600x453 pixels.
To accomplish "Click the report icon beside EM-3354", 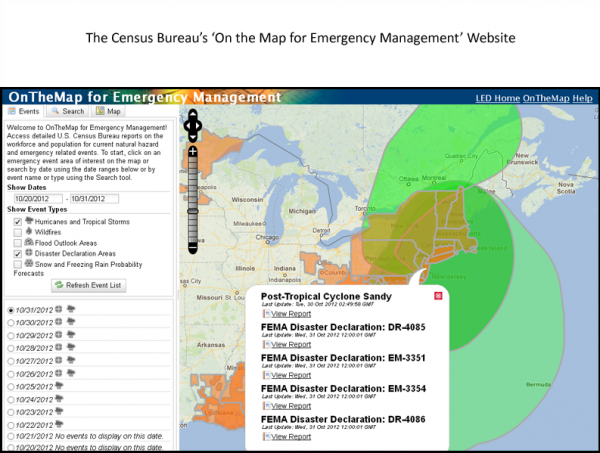I will (x=267, y=406).
